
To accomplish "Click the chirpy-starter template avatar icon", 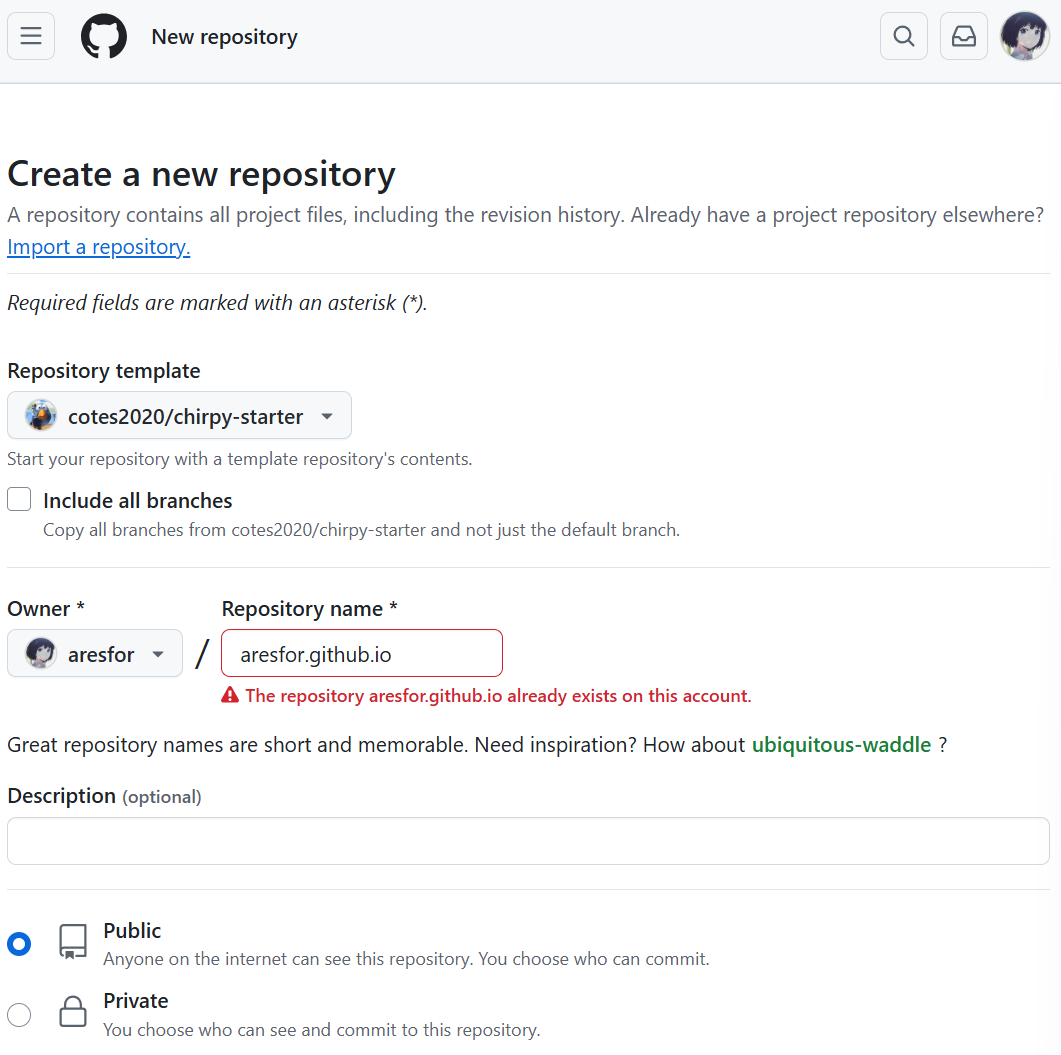I will [41, 416].
